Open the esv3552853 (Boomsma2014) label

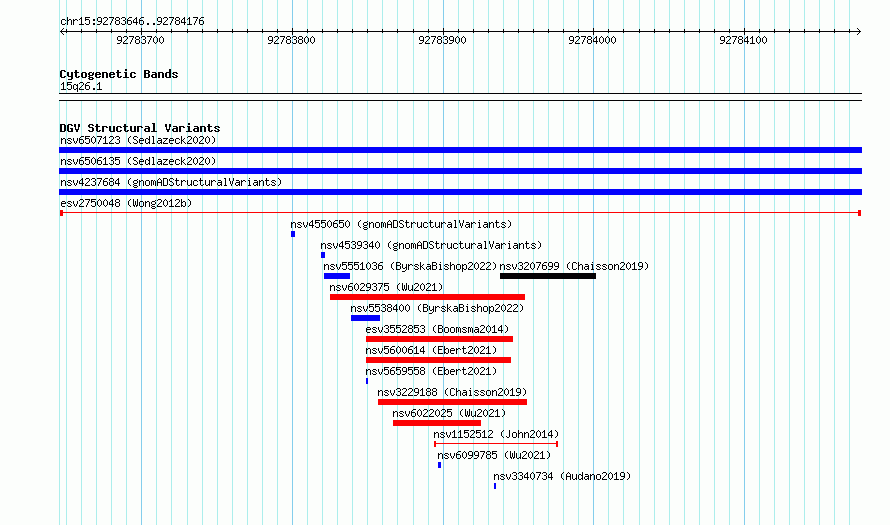coord(437,329)
